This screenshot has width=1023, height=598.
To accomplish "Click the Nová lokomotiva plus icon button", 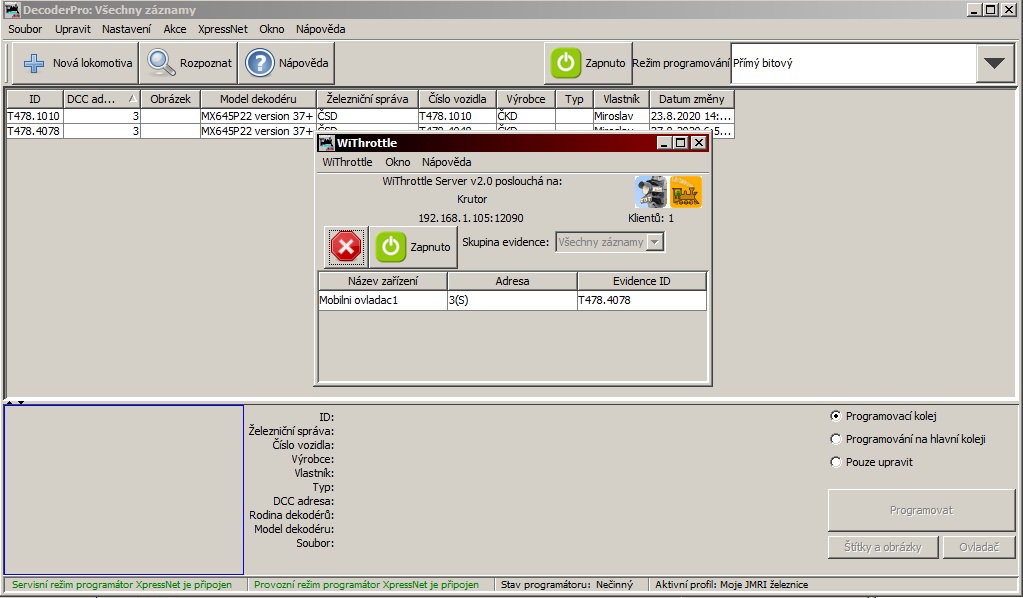I will coord(76,63).
